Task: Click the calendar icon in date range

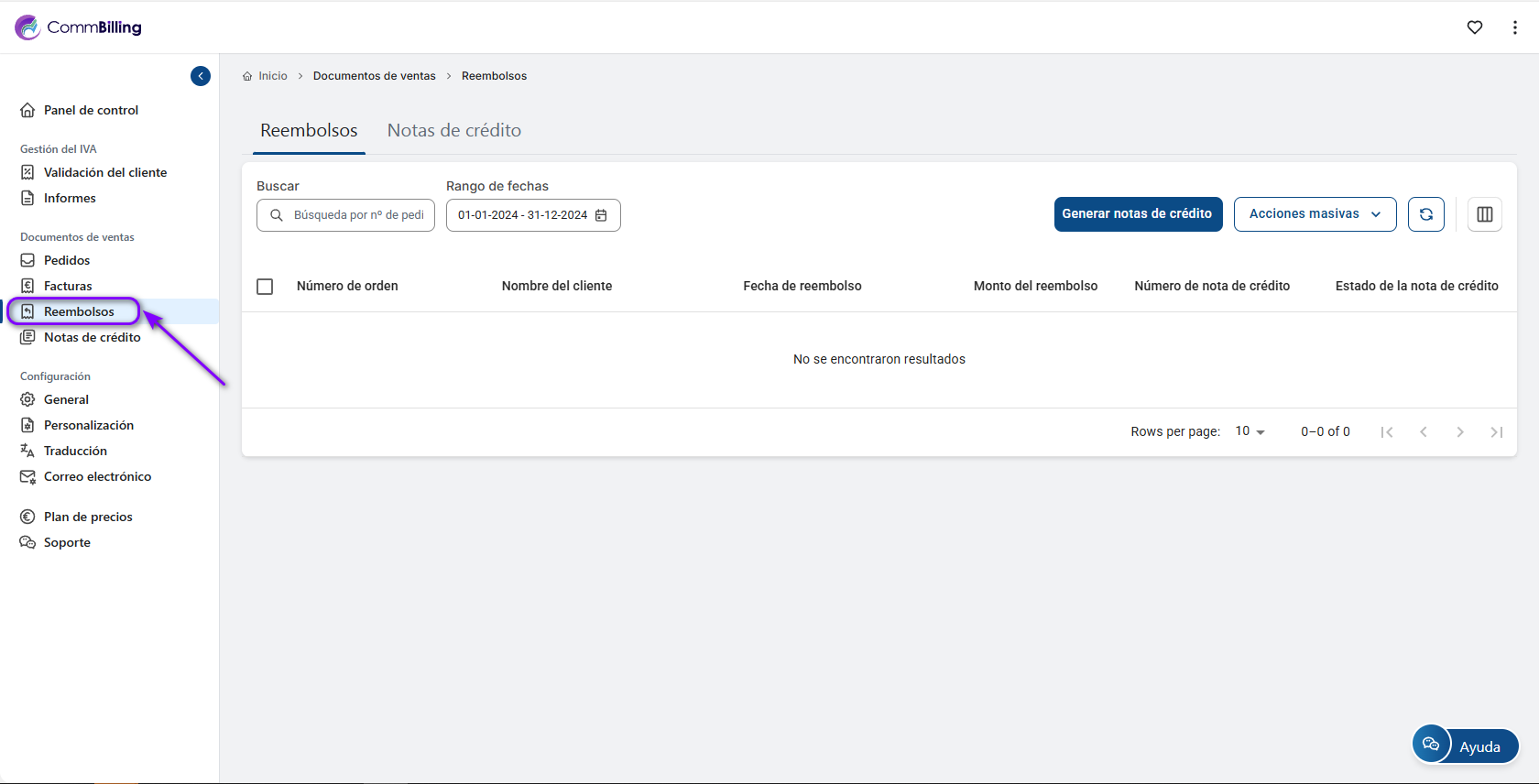Action: click(602, 215)
